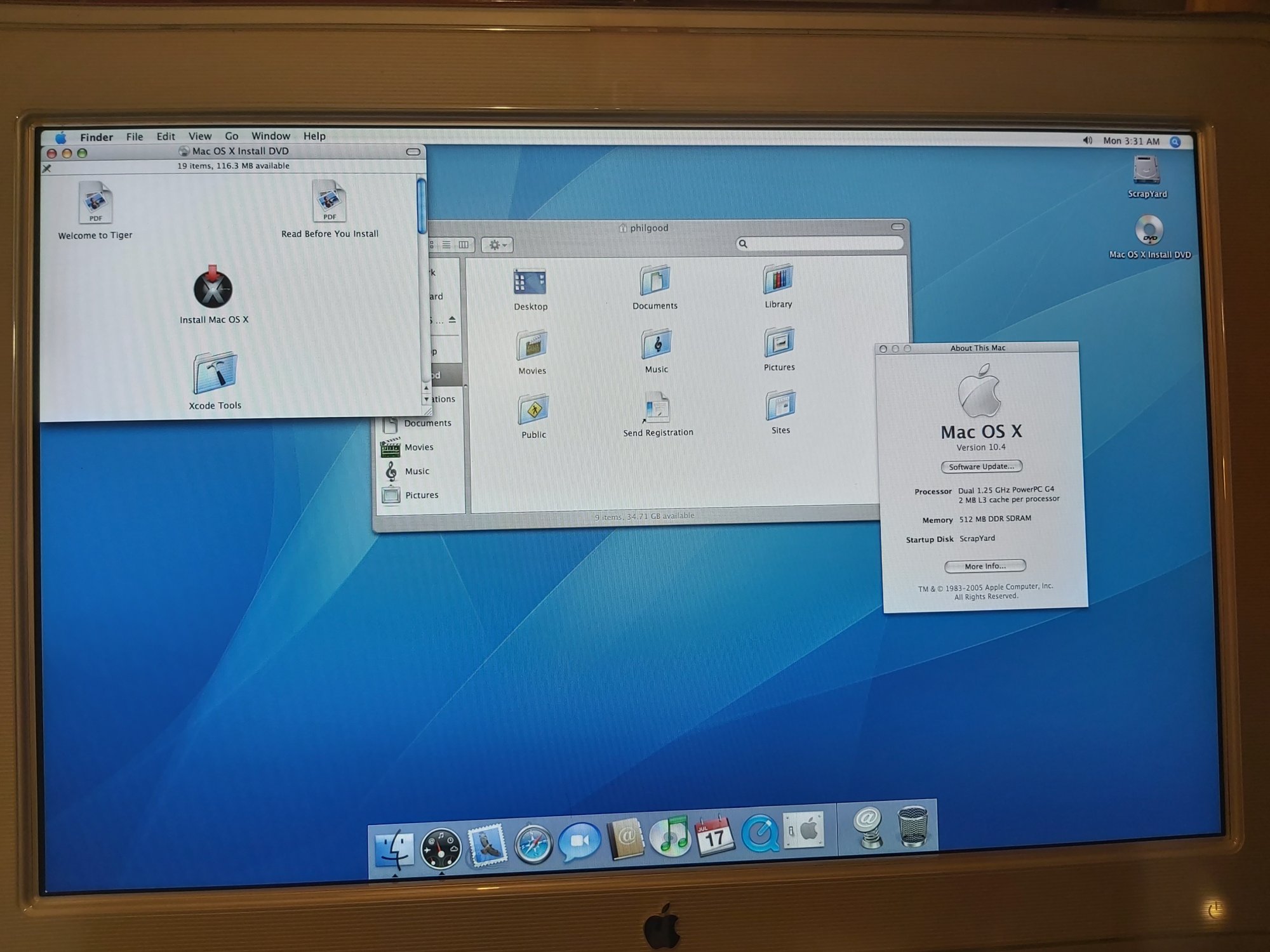Open the Go menu

(x=232, y=136)
